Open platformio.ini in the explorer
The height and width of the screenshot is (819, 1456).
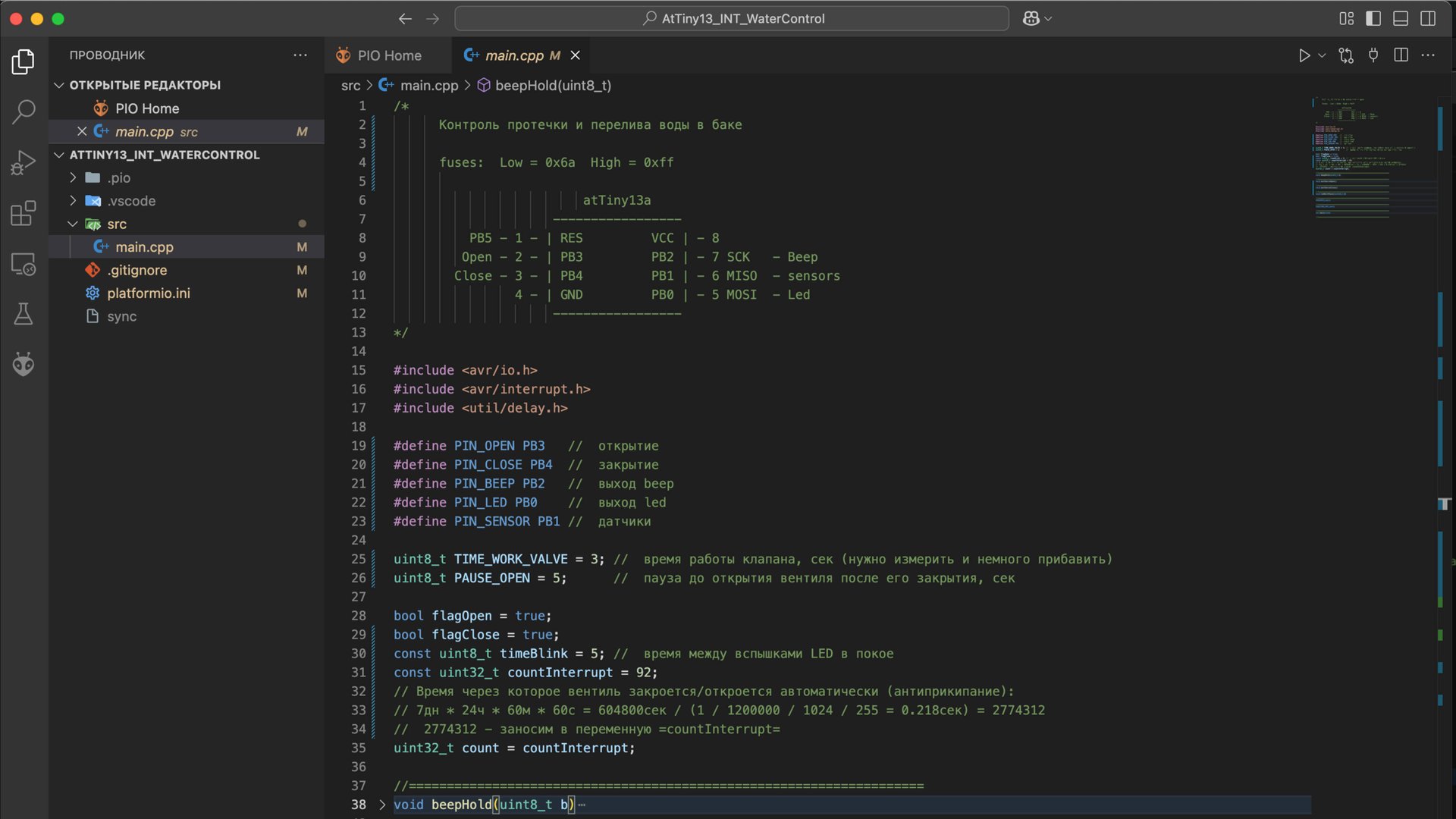point(149,293)
